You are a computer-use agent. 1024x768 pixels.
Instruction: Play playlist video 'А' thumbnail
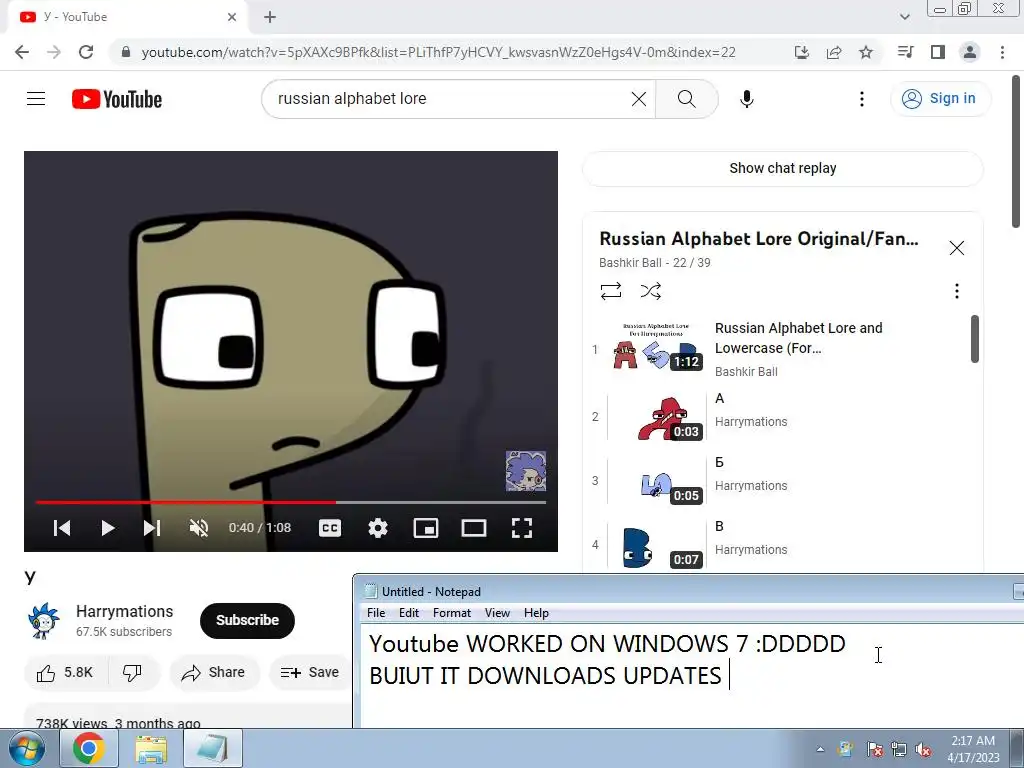pyautogui.click(x=657, y=417)
